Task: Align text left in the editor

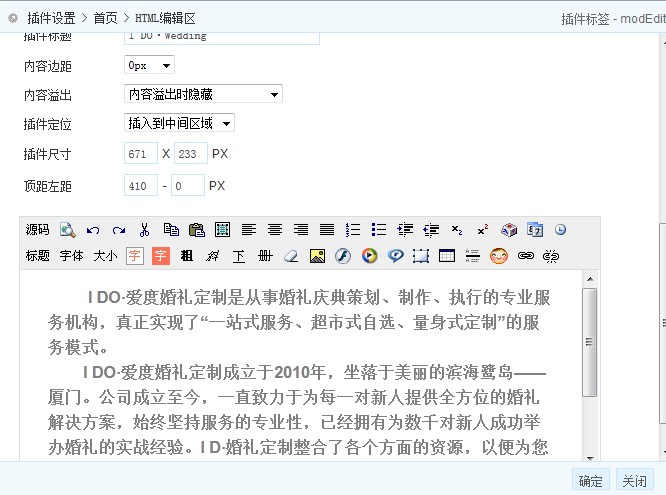Action: tap(249, 230)
